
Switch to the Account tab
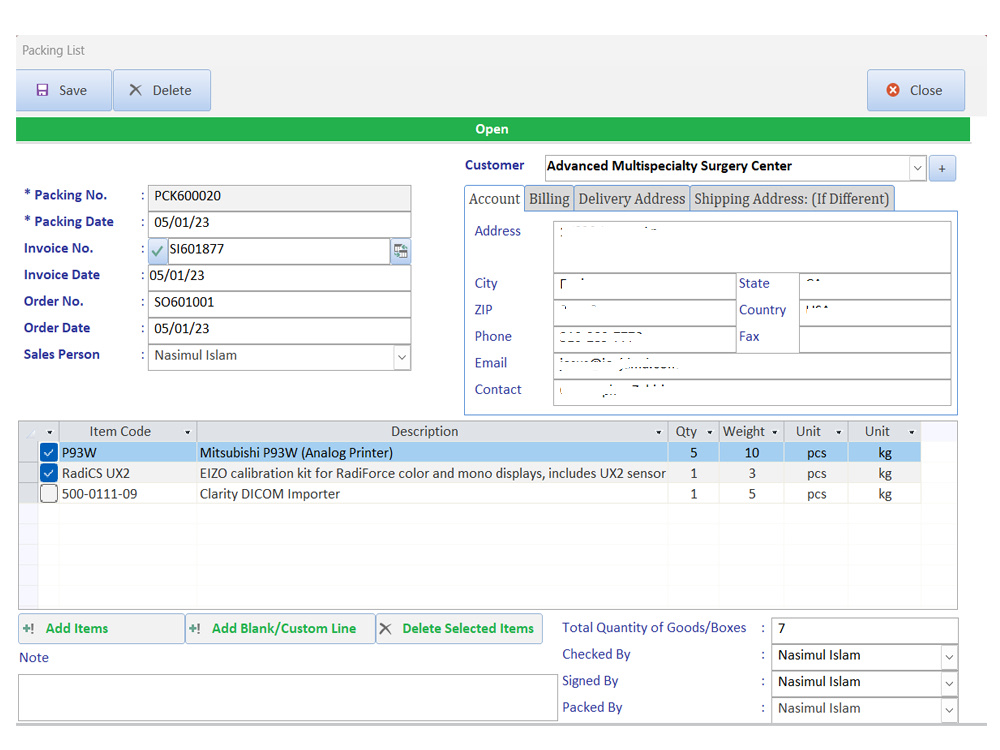pos(494,199)
